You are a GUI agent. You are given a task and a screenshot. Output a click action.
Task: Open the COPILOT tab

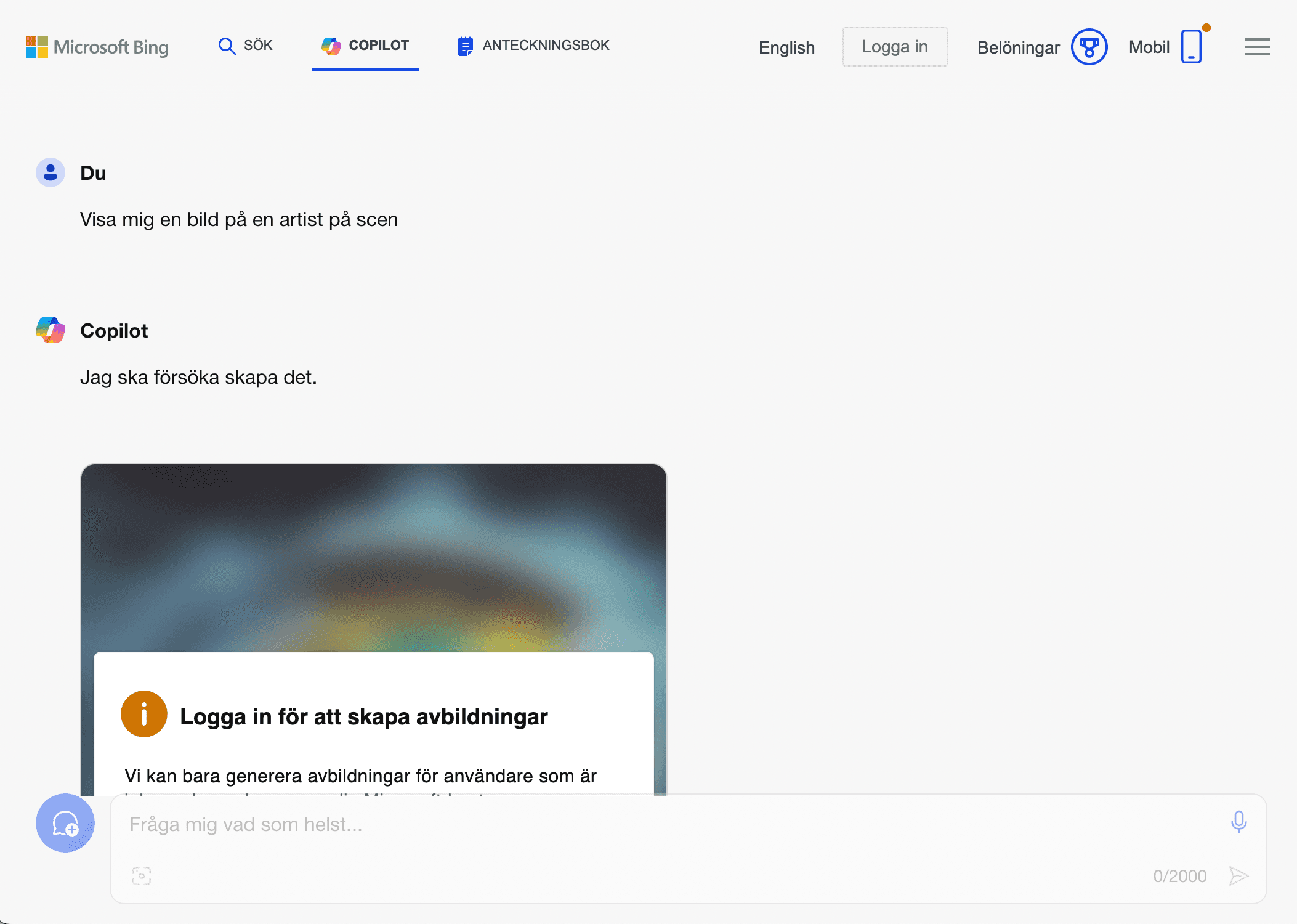click(x=365, y=46)
